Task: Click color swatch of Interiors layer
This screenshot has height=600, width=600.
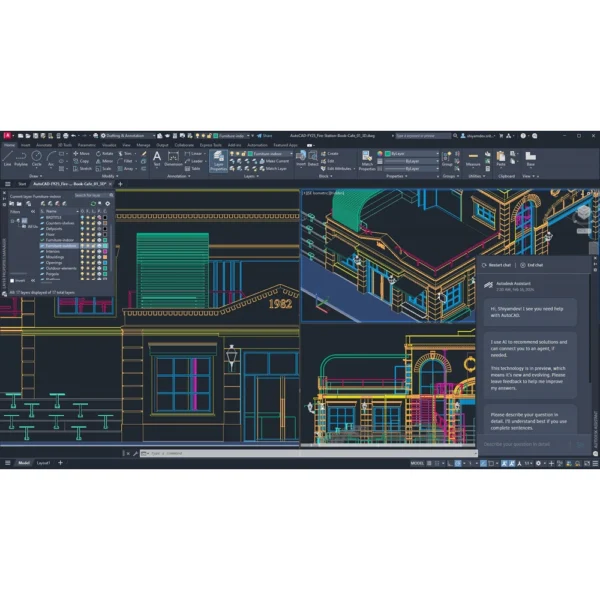Action: pyautogui.click(x=105, y=251)
